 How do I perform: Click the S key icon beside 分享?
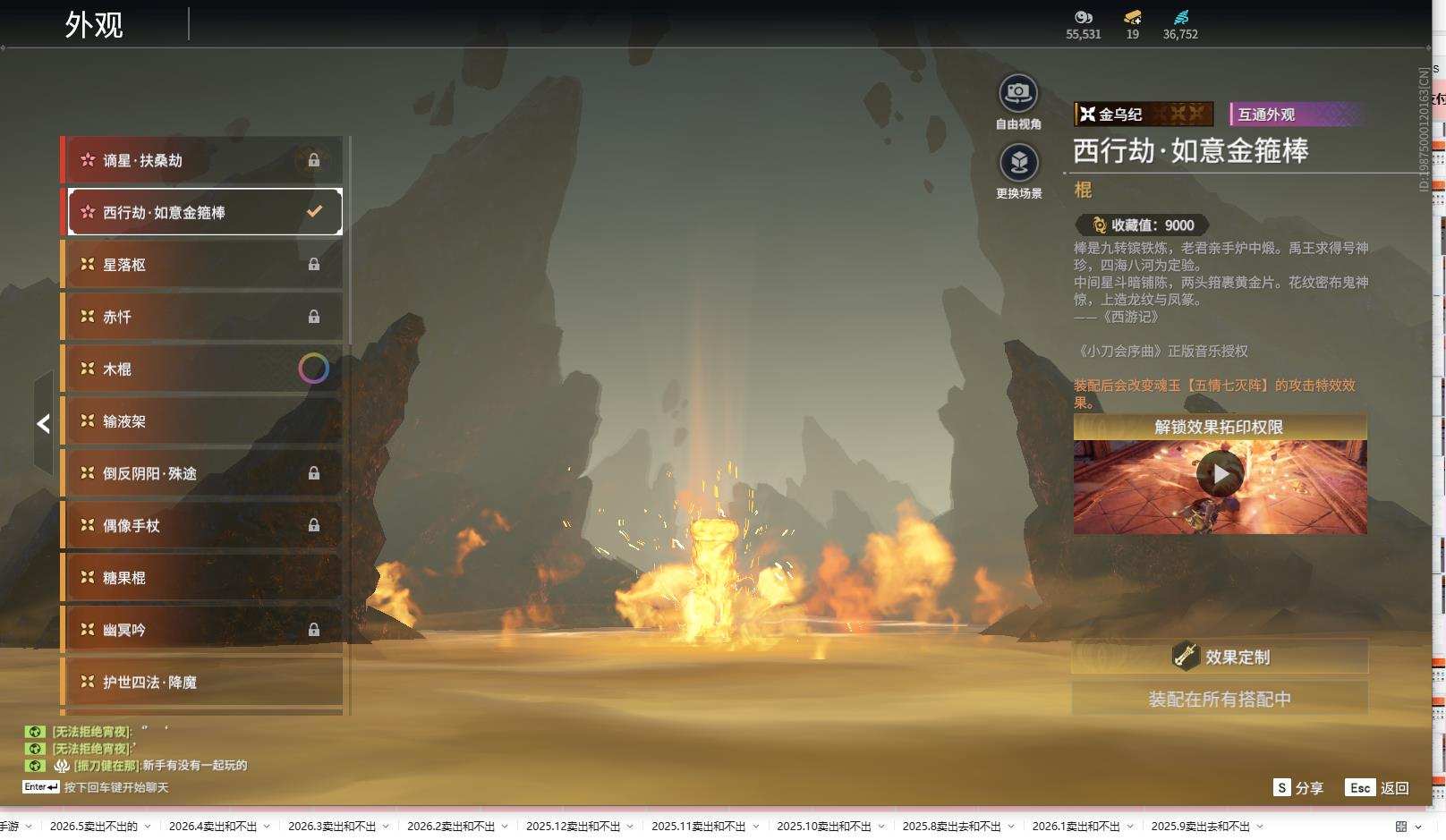tap(1282, 787)
